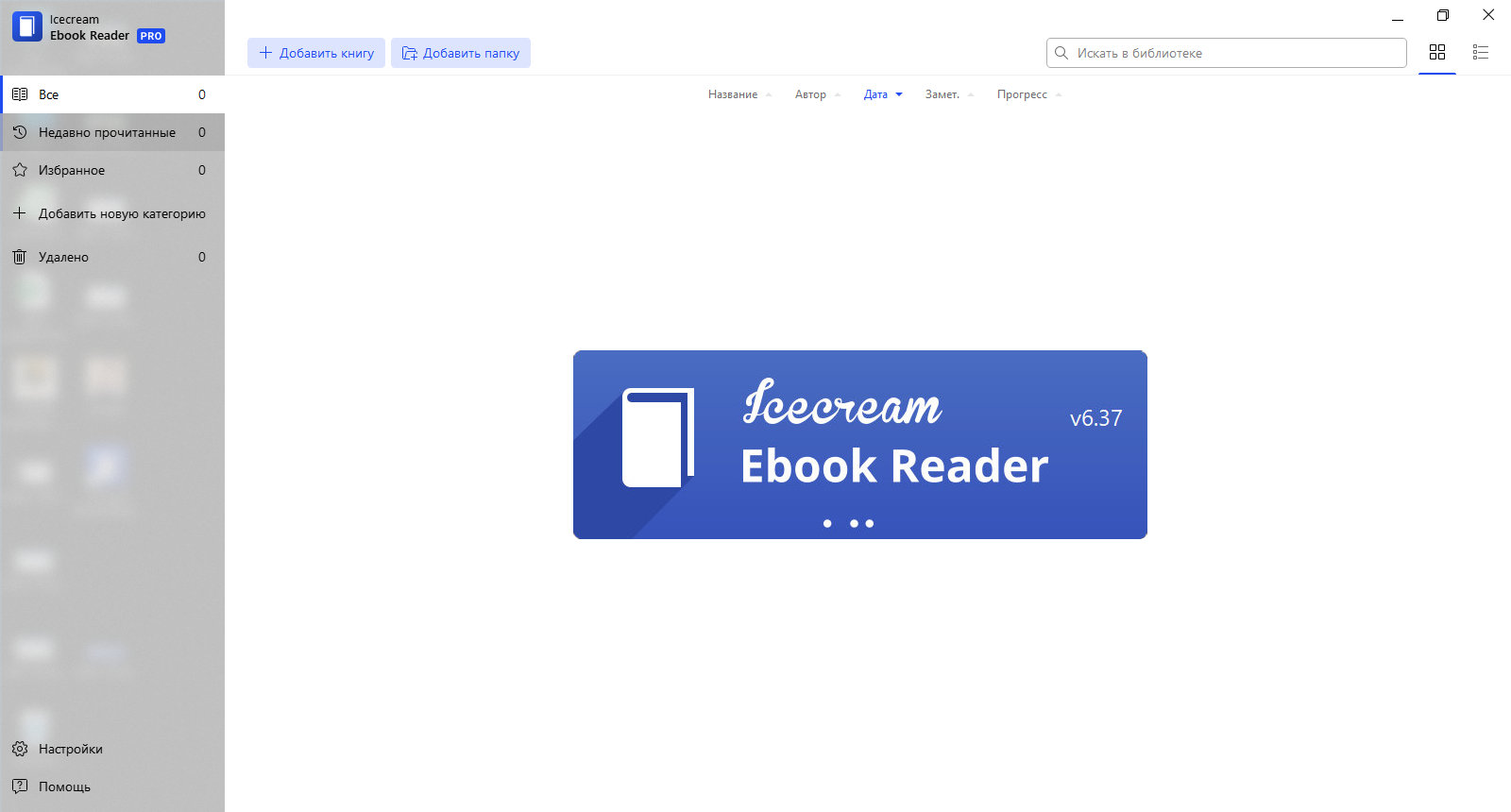Click the zero count beside Все
Screen dimensions: 1511x812
(202, 94)
